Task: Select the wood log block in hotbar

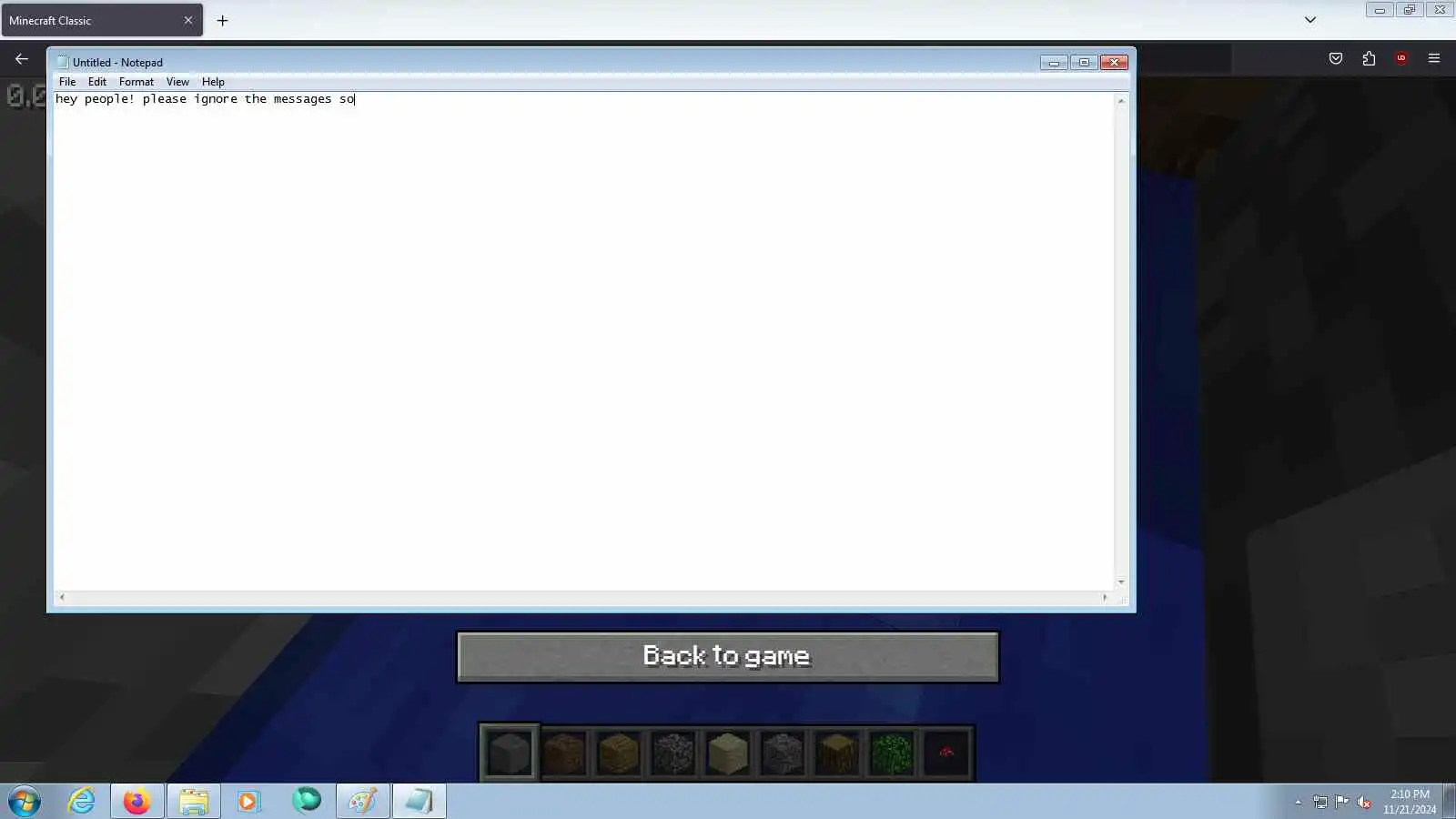Action: pos(837,753)
